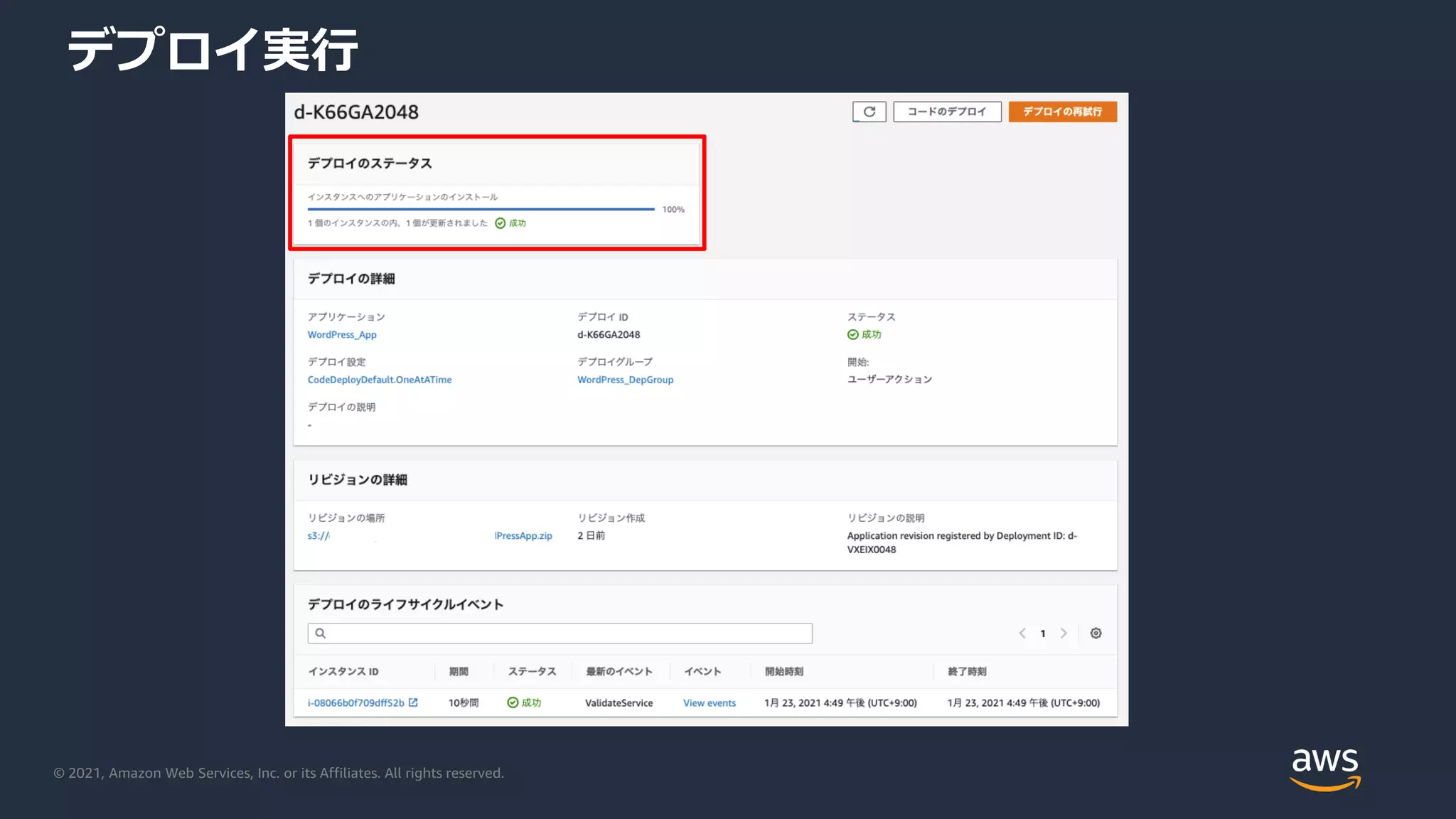Click external link icon beside instance ID

pyautogui.click(x=413, y=702)
